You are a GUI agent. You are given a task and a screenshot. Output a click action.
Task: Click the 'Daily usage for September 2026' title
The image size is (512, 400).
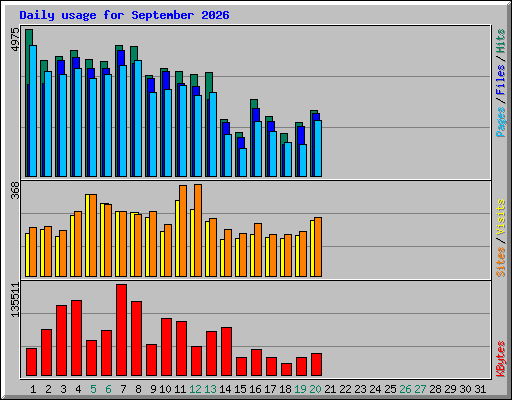tap(124, 15)
